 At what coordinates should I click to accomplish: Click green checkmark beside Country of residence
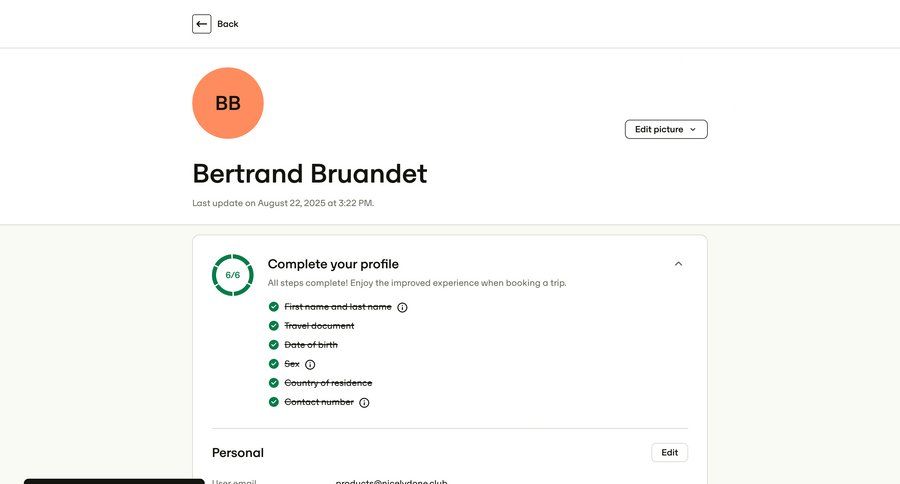coord(274,383)
